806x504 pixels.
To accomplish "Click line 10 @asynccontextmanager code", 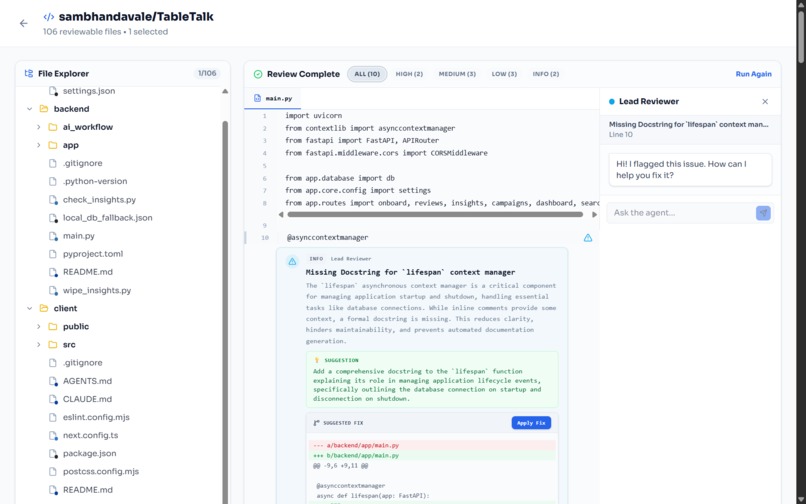I will pos(327,238).
